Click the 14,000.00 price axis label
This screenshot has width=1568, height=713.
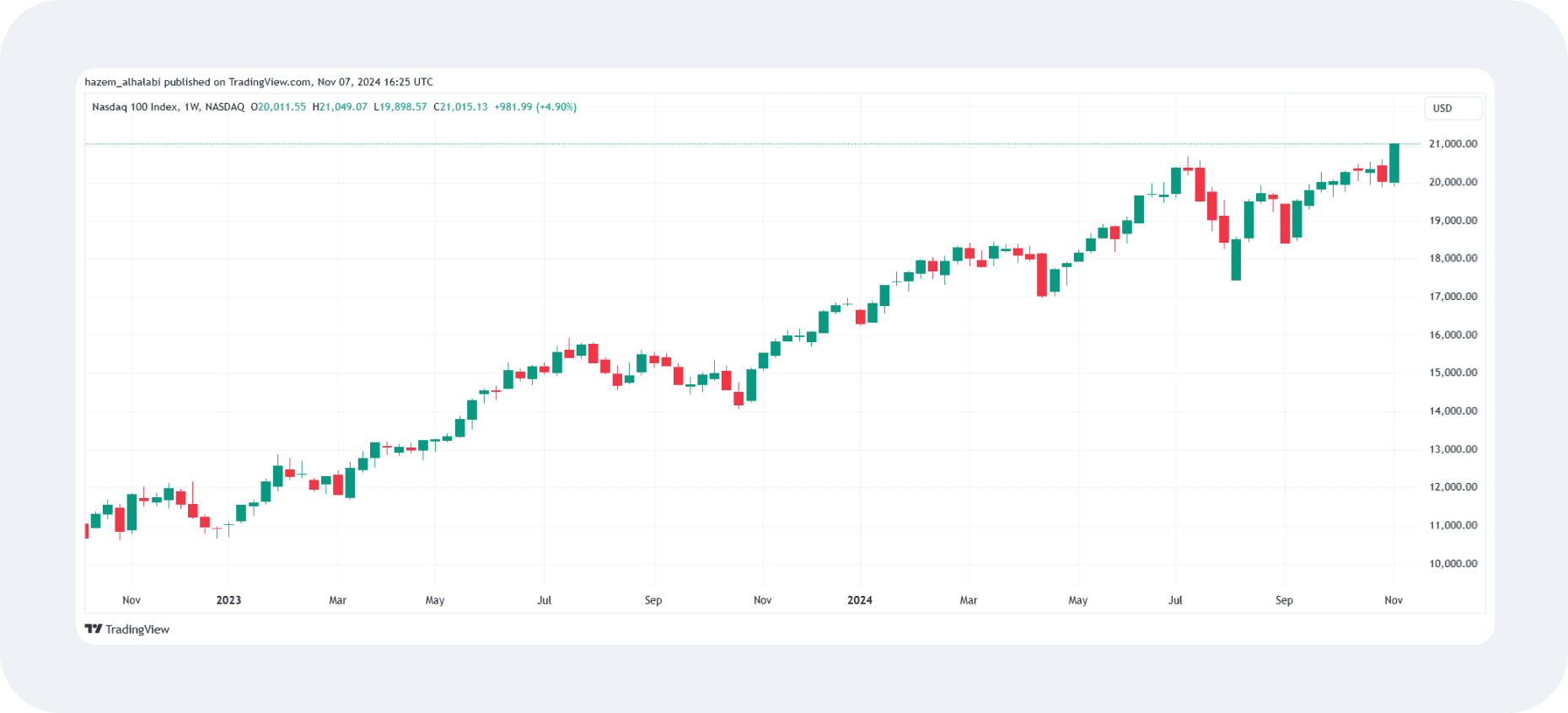[1453, 411]
